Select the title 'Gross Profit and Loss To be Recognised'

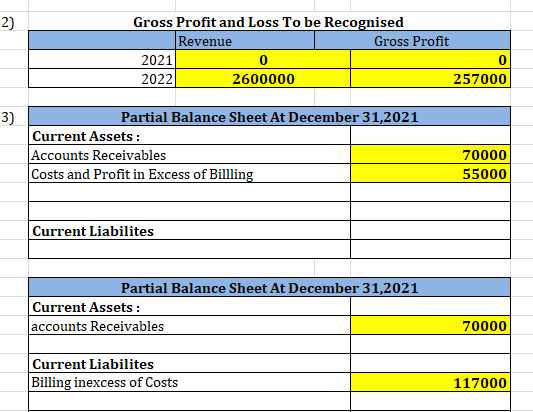(268, 22)
